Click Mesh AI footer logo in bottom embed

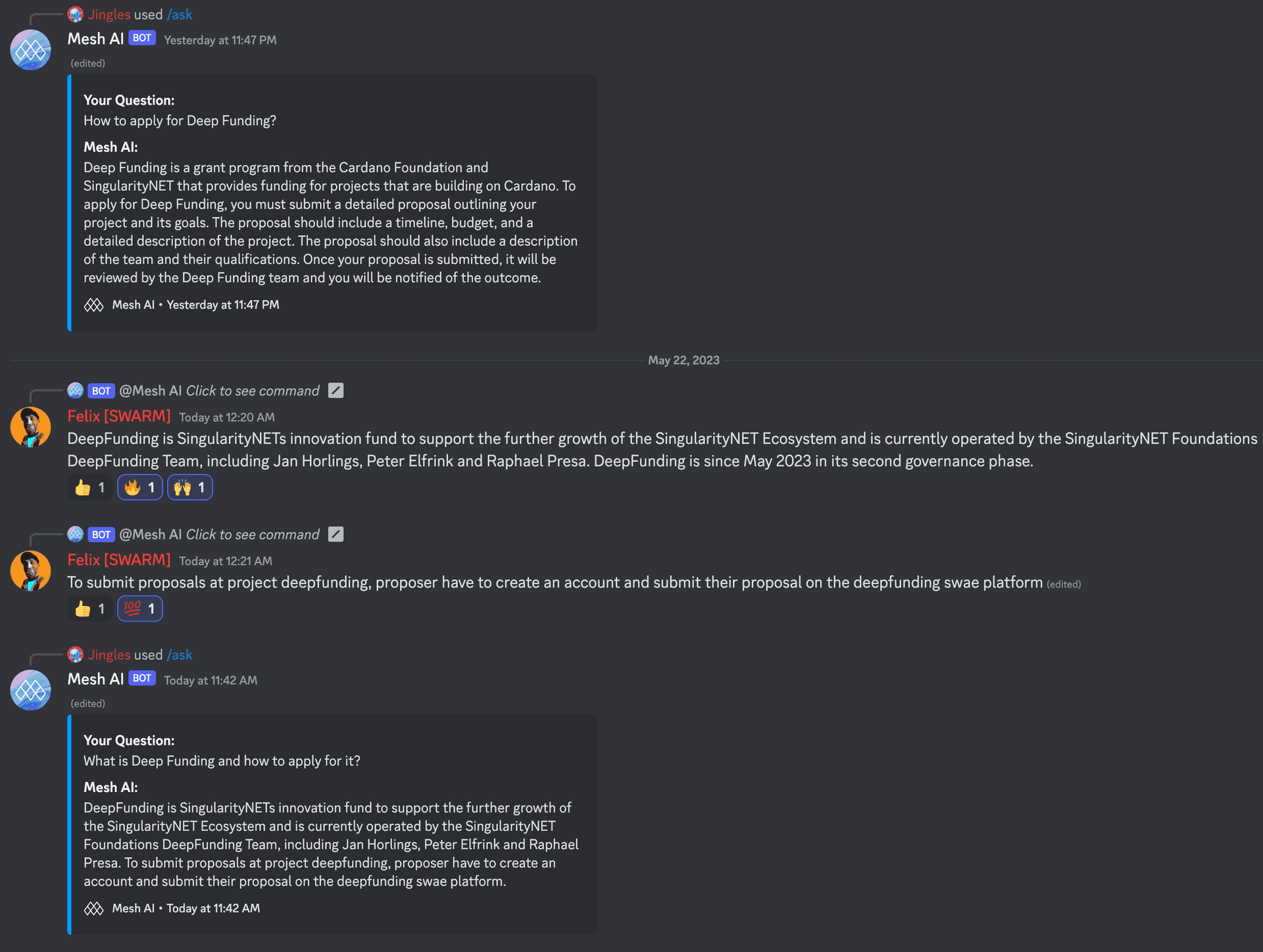[93, 909]
